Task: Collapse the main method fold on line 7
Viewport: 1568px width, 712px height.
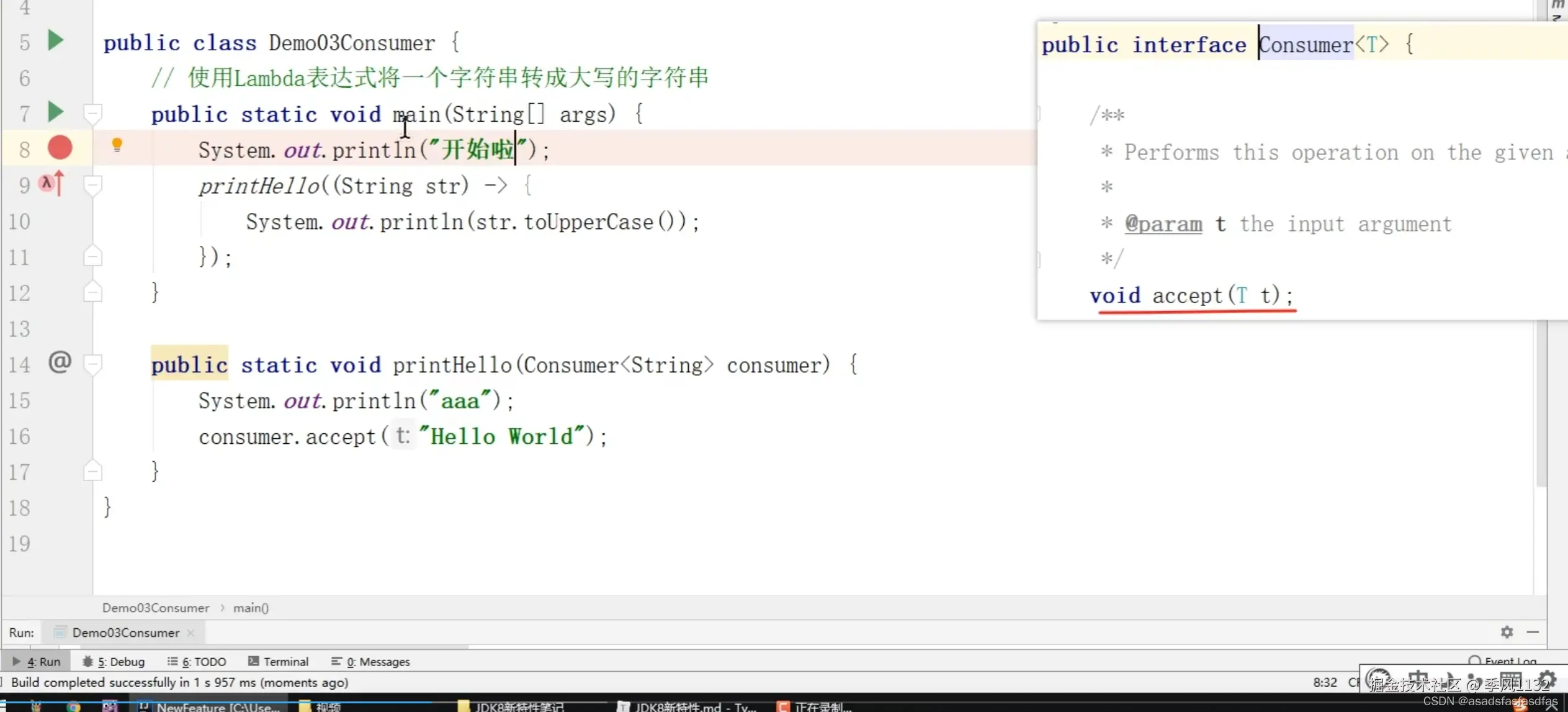Action: [92, 114]
